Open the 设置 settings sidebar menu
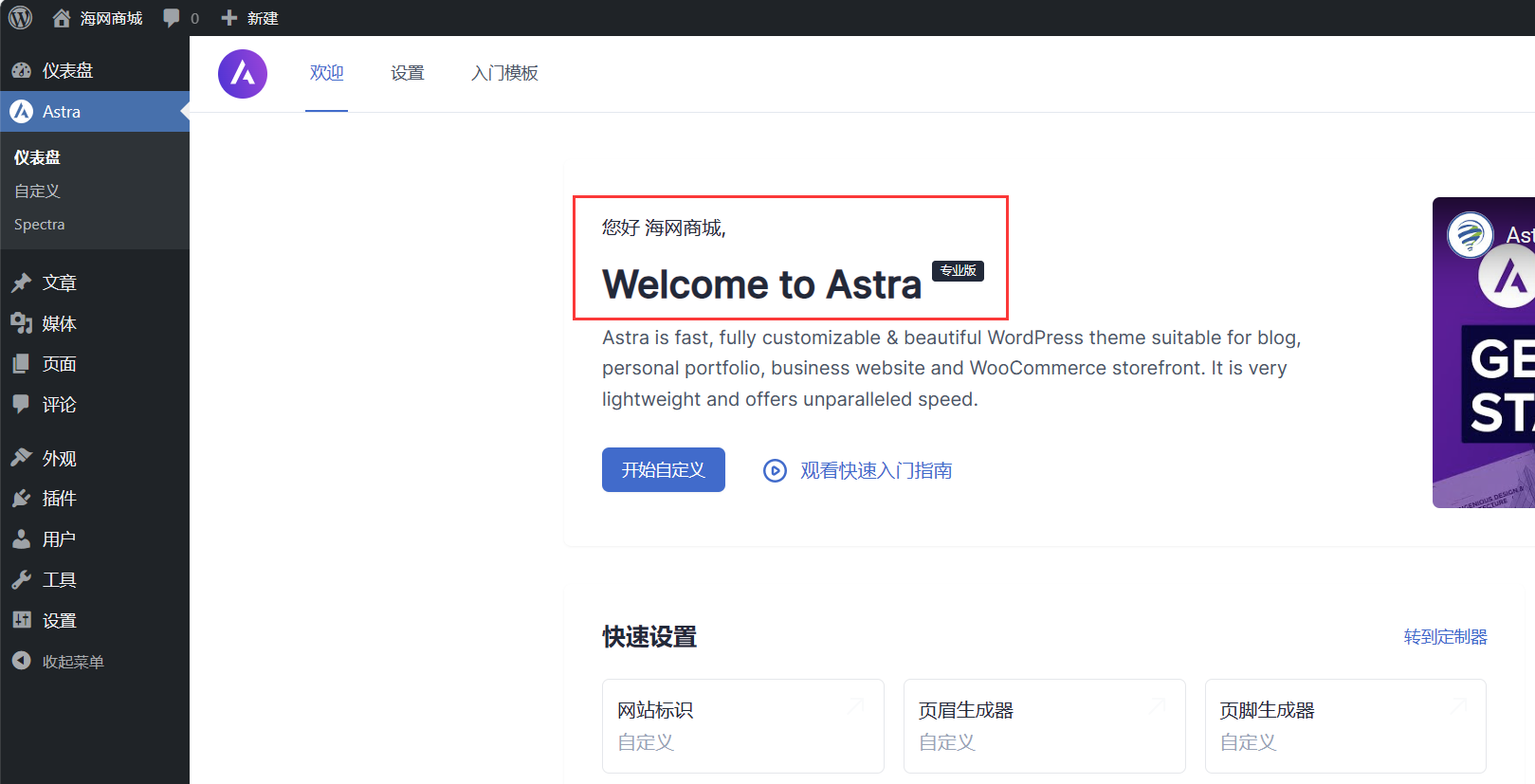Screen dimensions: 1535x784 click(95, 621)
